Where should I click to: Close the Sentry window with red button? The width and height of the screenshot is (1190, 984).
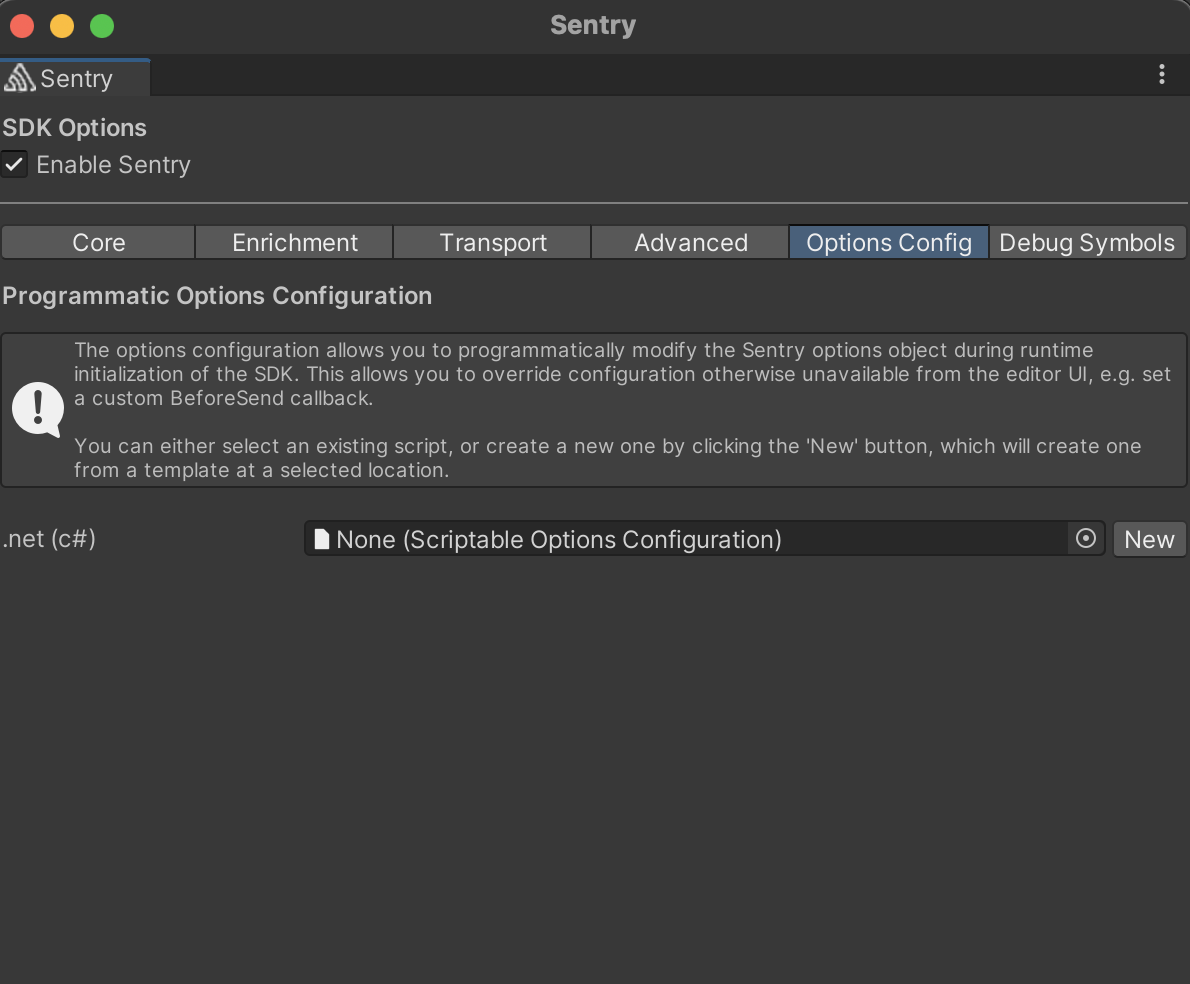click(22, 26)
